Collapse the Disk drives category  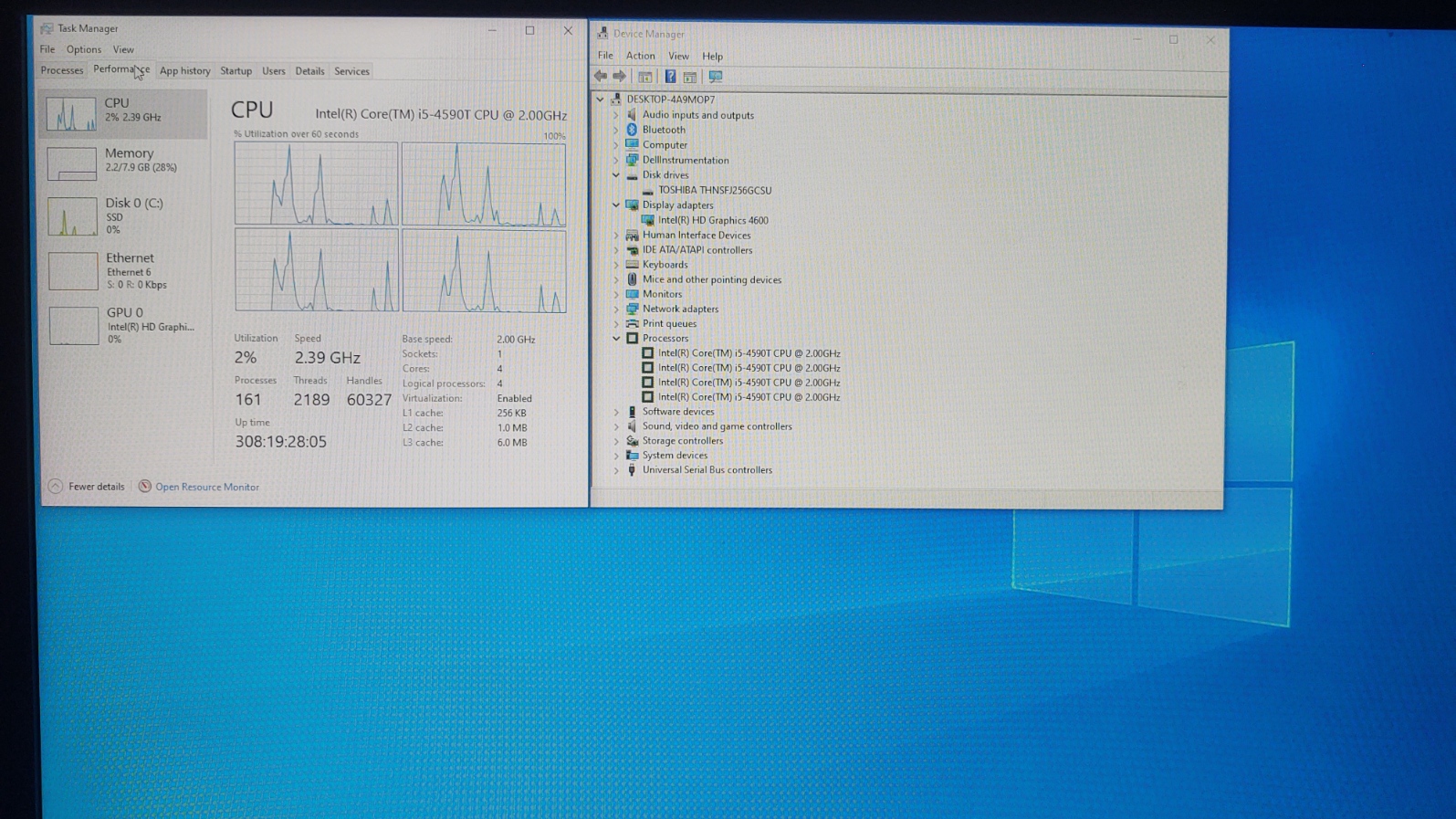click(x=616, y=175)
